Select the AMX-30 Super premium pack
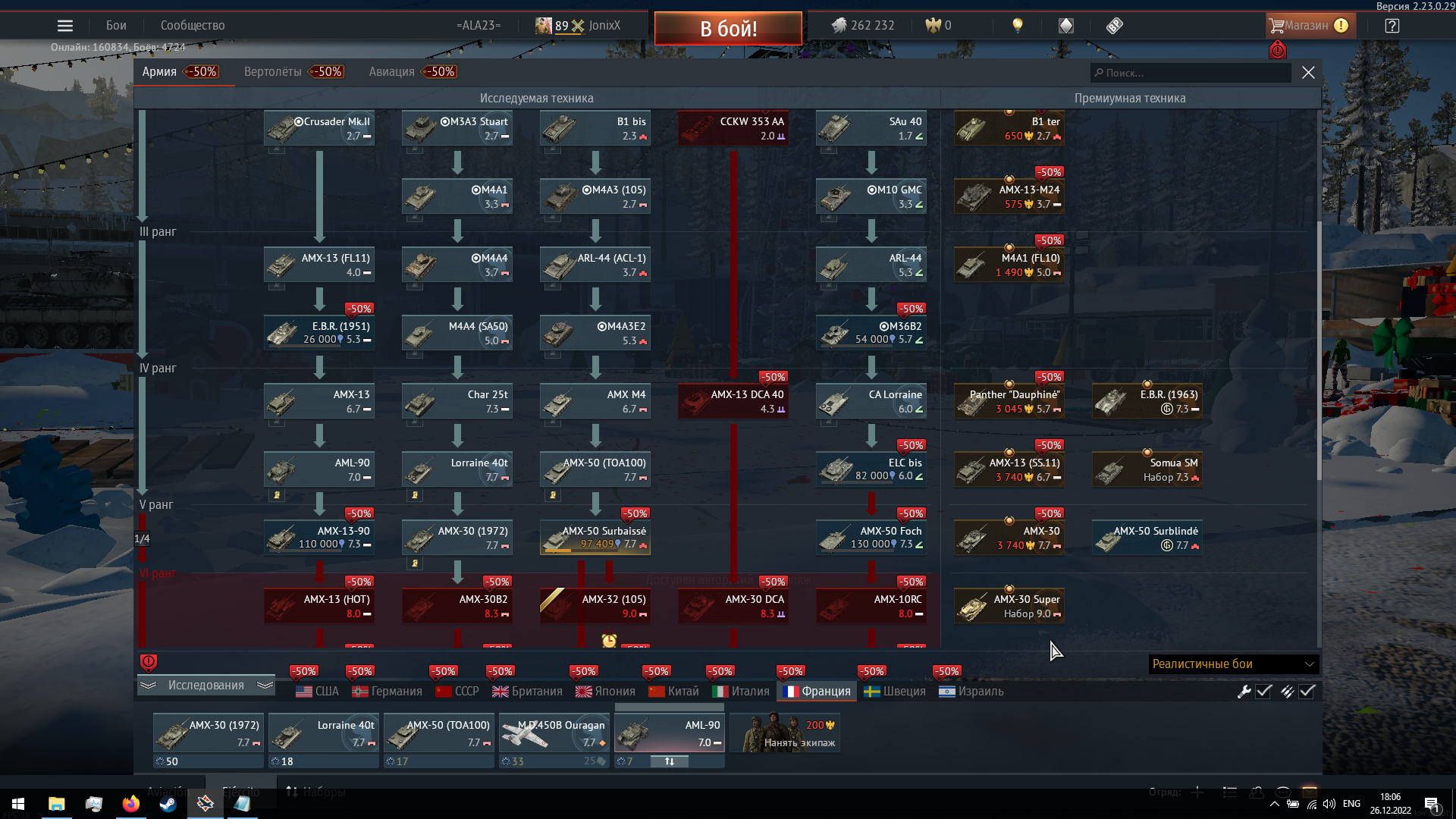Screen dimensions: 1456x819 pos(1009,606)
